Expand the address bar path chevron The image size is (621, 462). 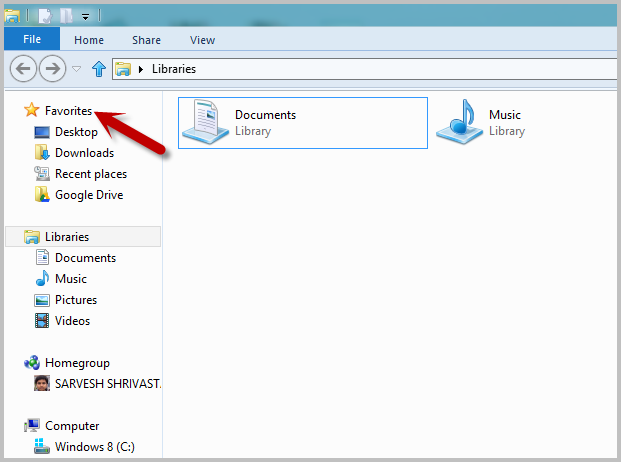pos(141,69)
